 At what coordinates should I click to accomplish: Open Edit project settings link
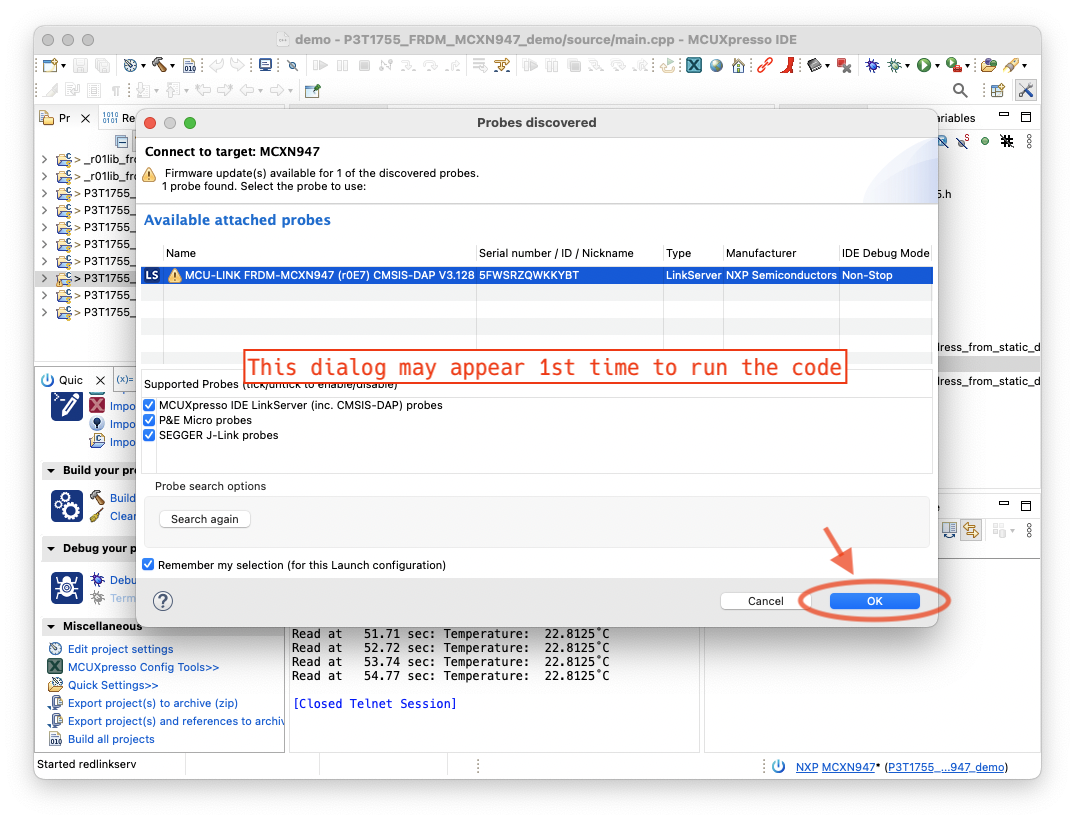(x=120, y=649)
